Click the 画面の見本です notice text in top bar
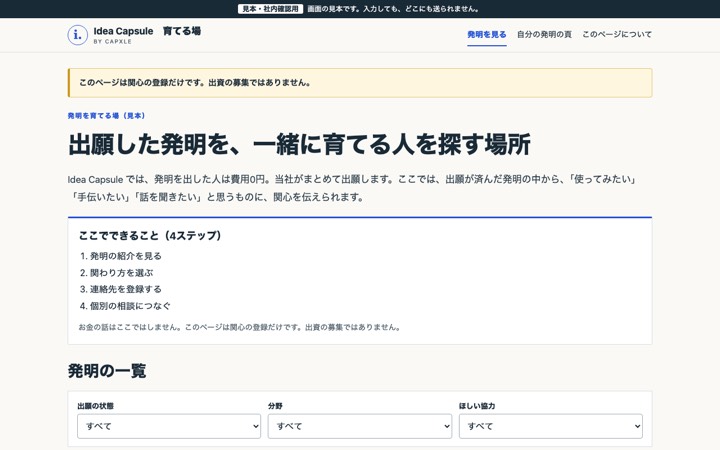Image resolution: width=720 pixels, height=450 pixels. [x=394, y=9]
